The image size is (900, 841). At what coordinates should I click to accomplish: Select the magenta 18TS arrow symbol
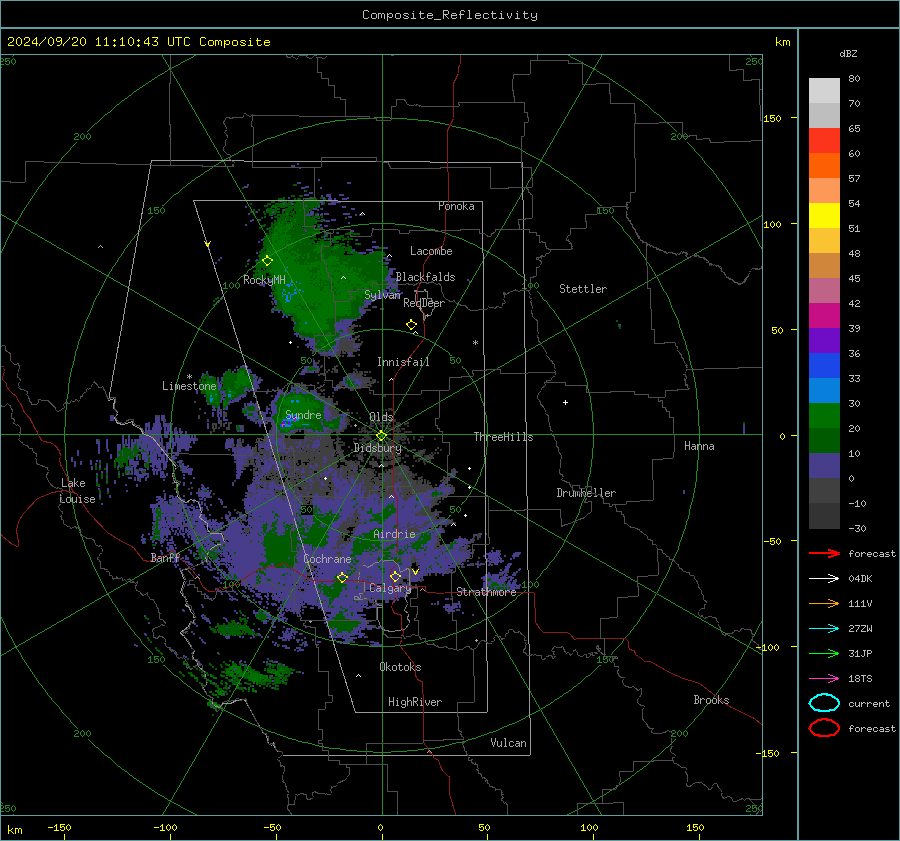[824, 679]
